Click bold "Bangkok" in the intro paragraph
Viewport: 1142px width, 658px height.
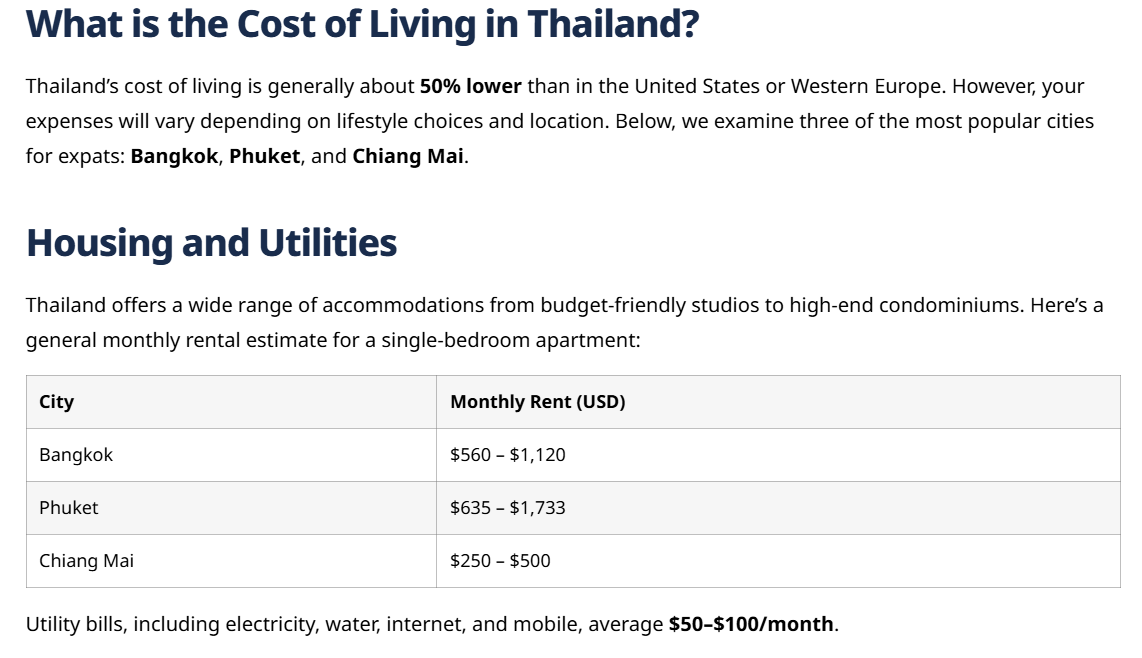coord(174,157)
